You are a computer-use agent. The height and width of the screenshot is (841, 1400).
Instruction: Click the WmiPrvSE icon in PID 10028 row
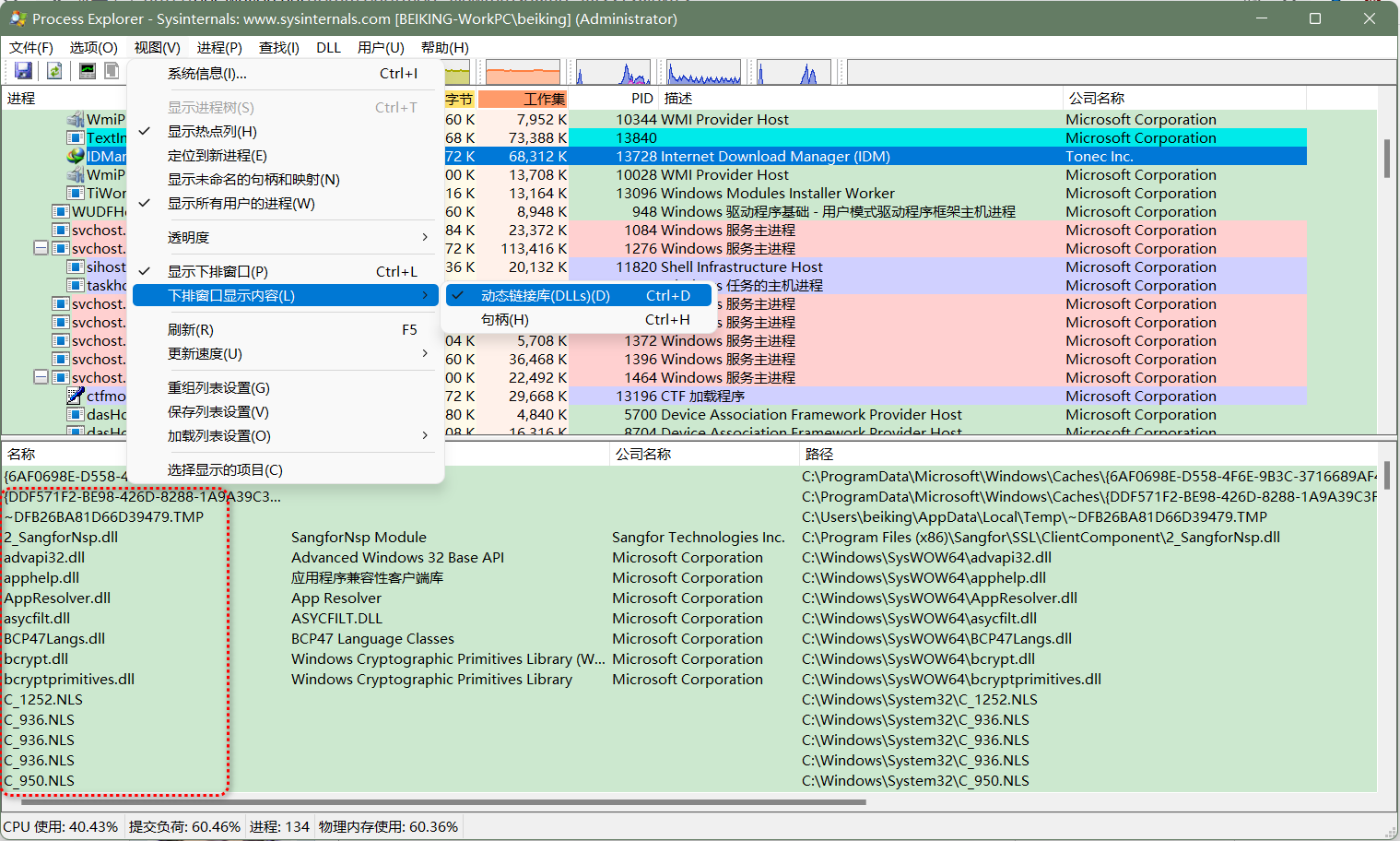tap(76, 175)
